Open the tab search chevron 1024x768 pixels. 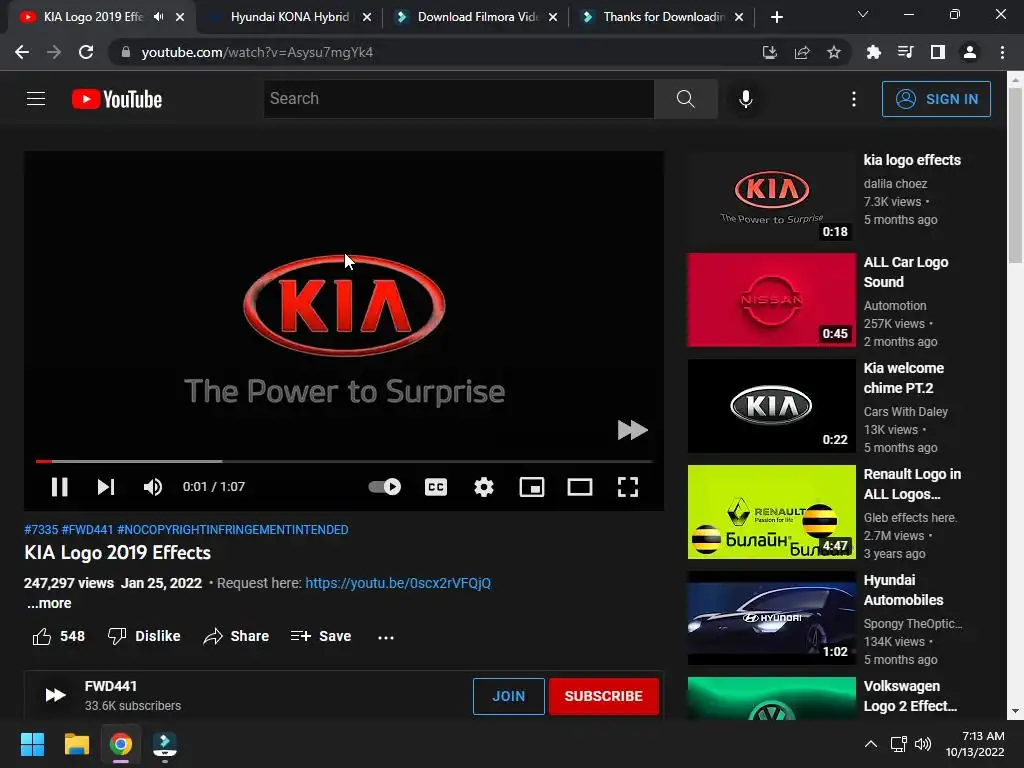pyautogui.click(x=863, y=14)
